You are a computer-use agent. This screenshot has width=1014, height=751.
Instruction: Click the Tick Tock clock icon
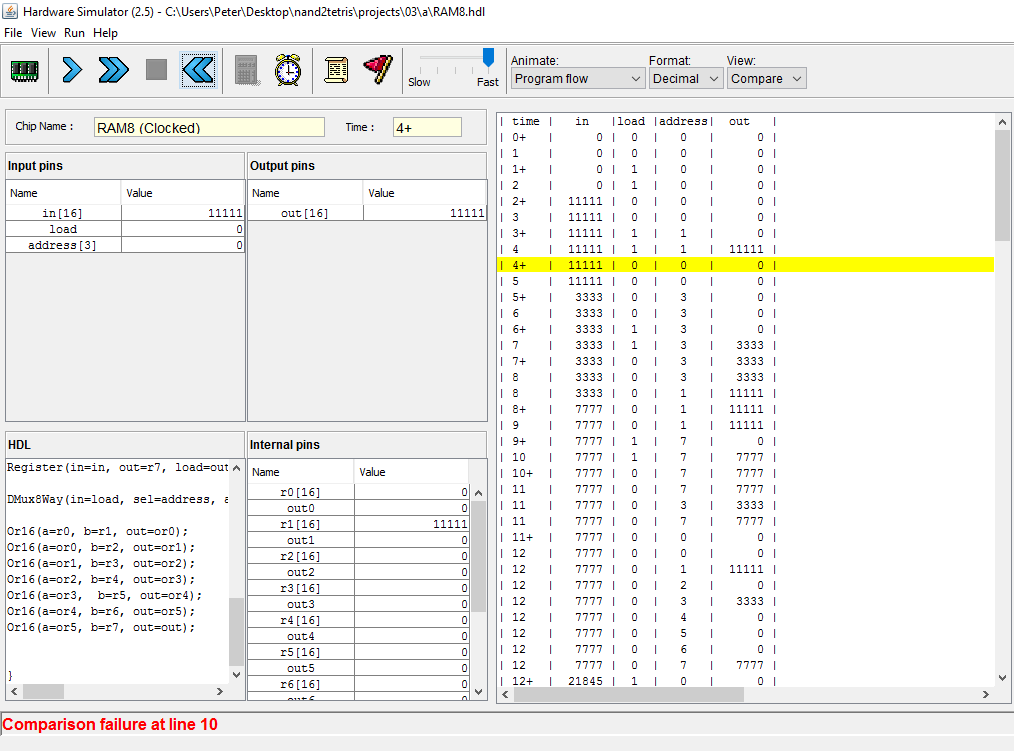(x=288, y=70)
